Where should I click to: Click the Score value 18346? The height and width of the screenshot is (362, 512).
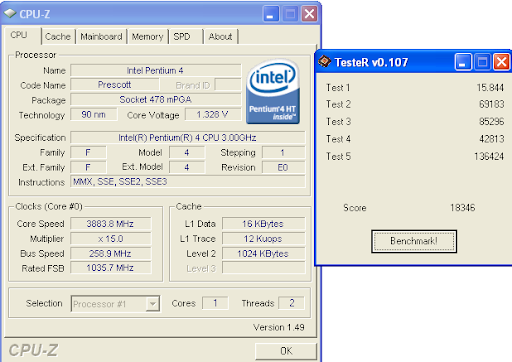click(x=463, y=208)
